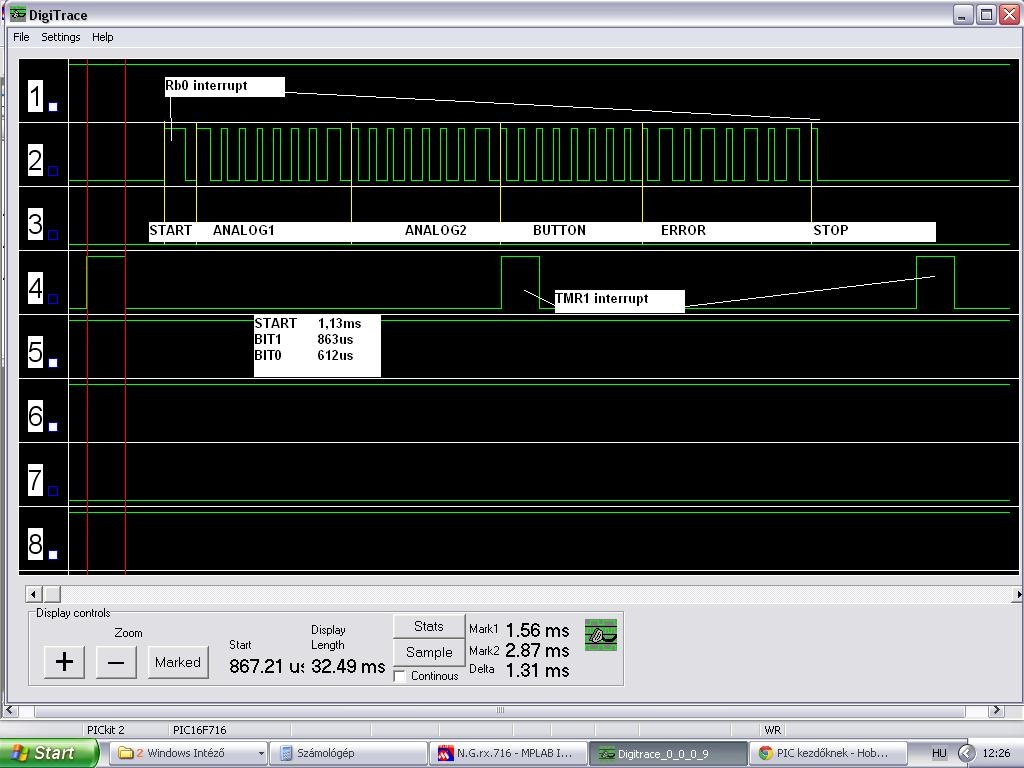Zoom out with the minus button

click(x=116, y=662)
